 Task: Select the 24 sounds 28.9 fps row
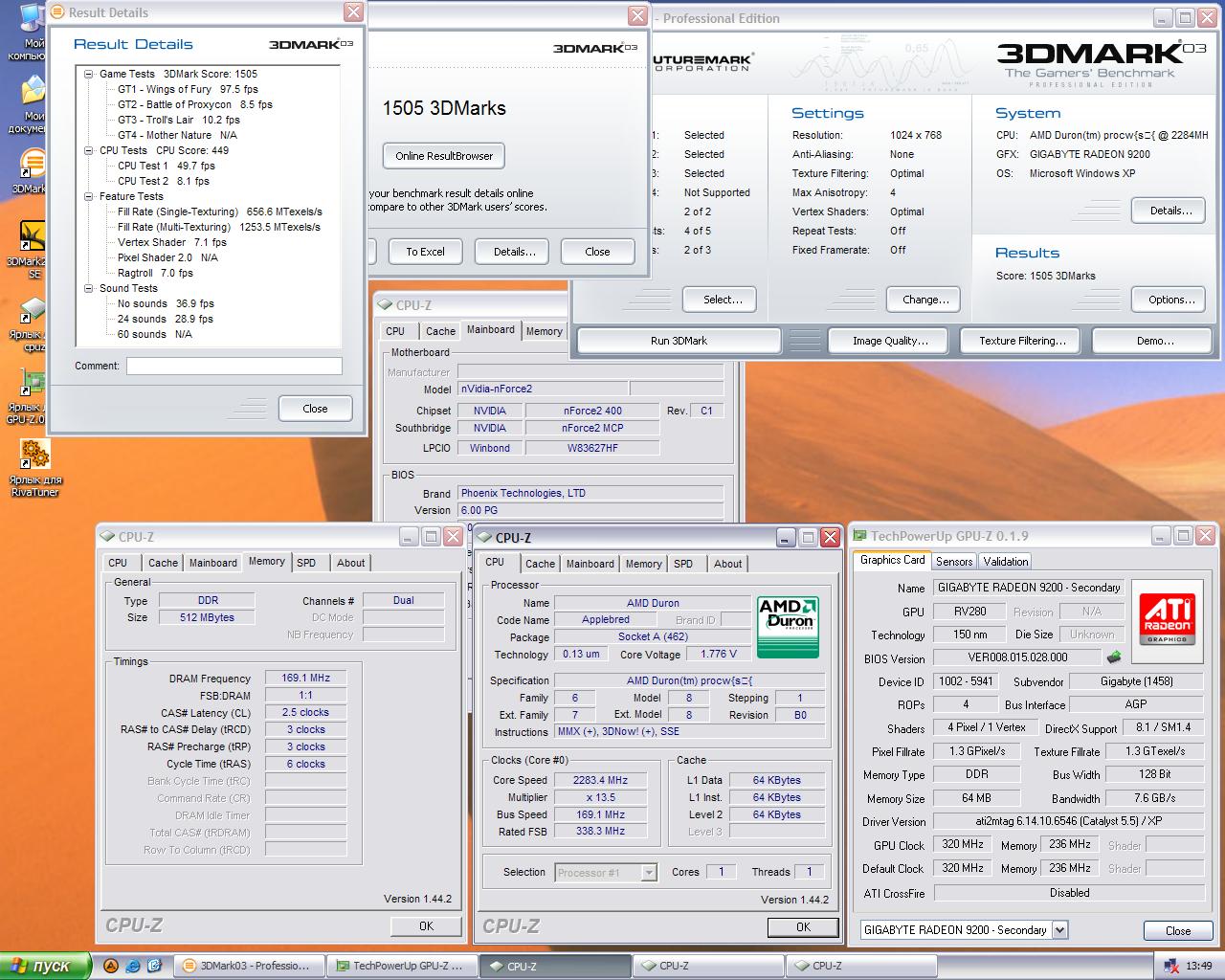[165, 319]
